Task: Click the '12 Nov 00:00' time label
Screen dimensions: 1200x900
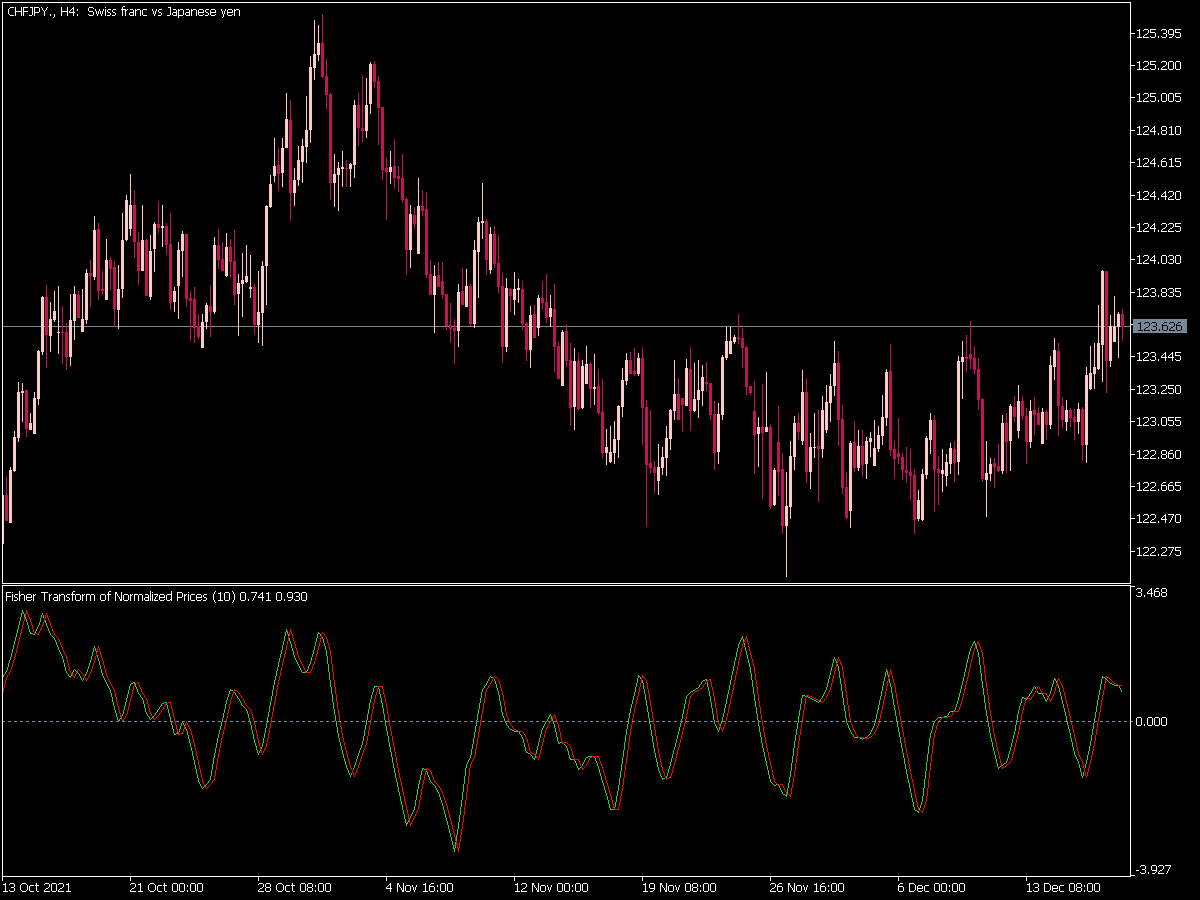Action: [551, 888]
